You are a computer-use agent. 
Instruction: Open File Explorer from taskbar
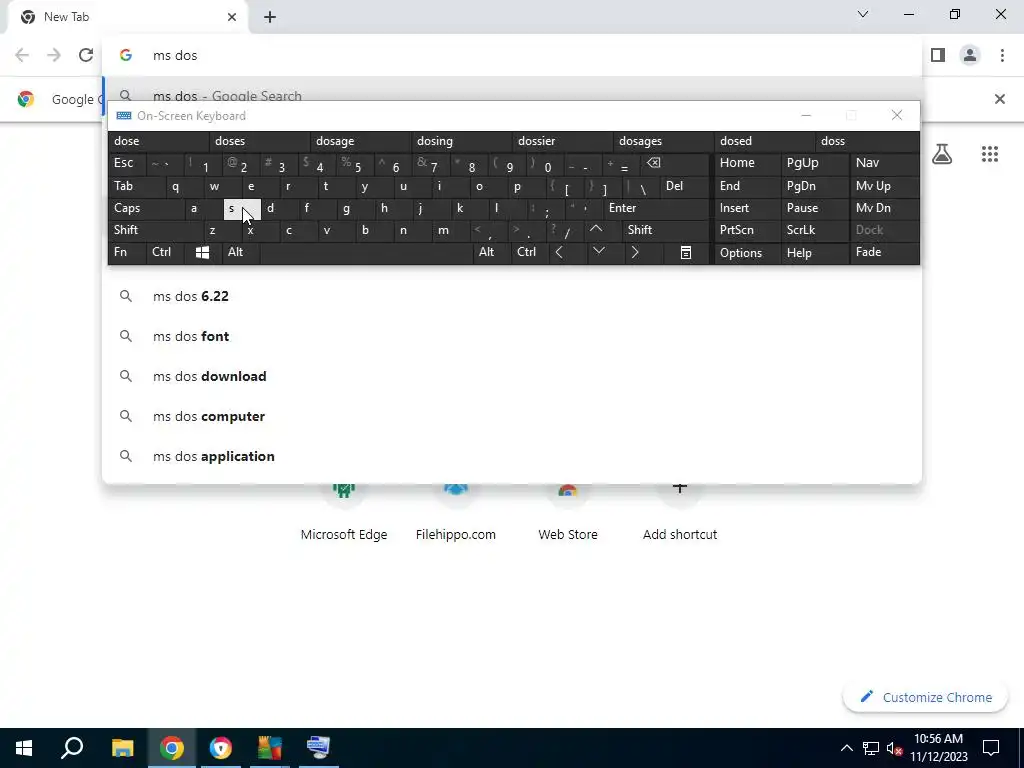(122, 748)
